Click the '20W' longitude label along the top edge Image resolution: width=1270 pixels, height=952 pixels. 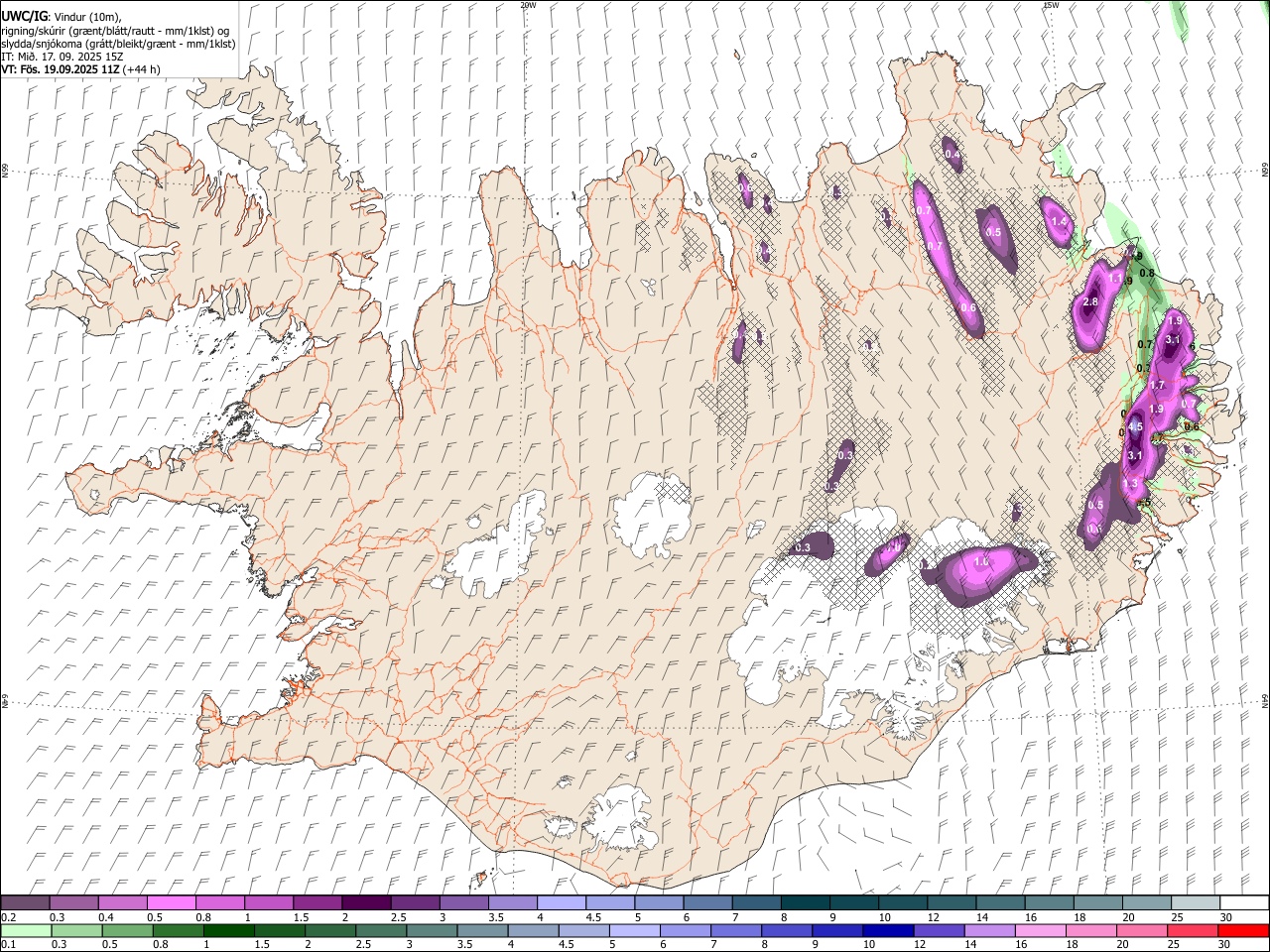pos(528,5)
